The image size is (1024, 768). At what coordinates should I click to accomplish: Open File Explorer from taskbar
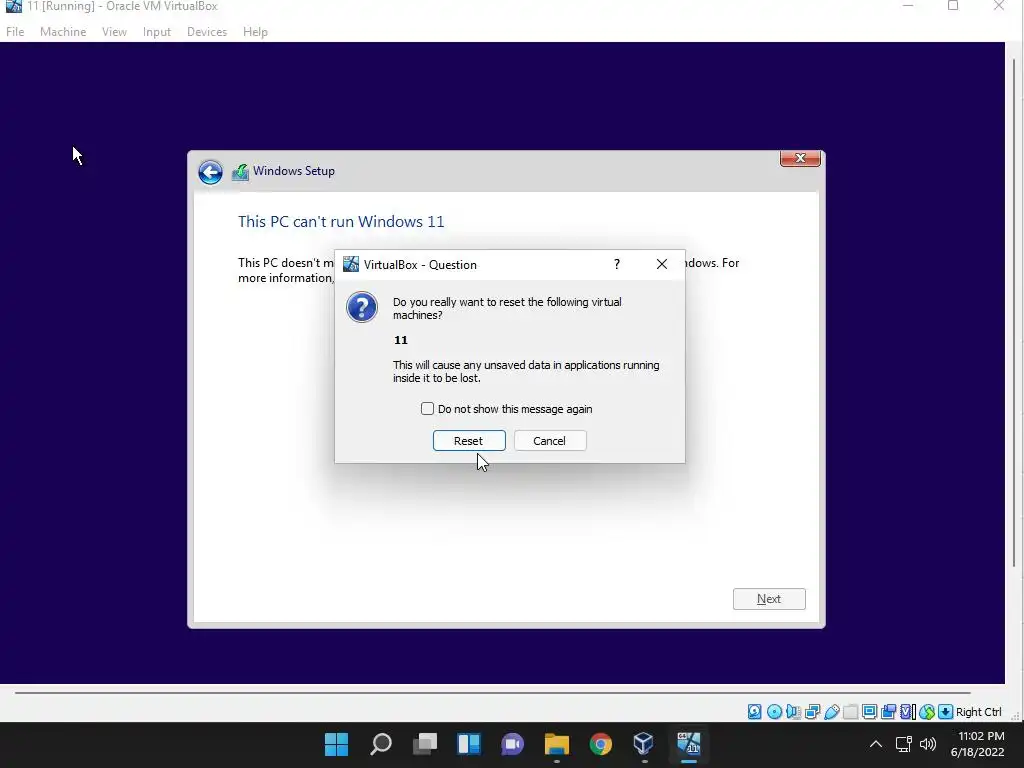556,744
